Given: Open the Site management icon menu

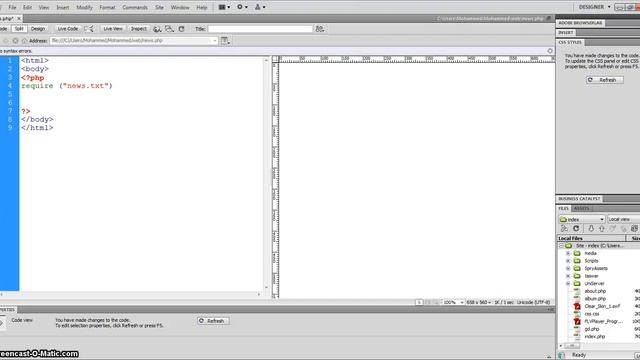Looking at the screenshot, I should click(x=260, y=7).
